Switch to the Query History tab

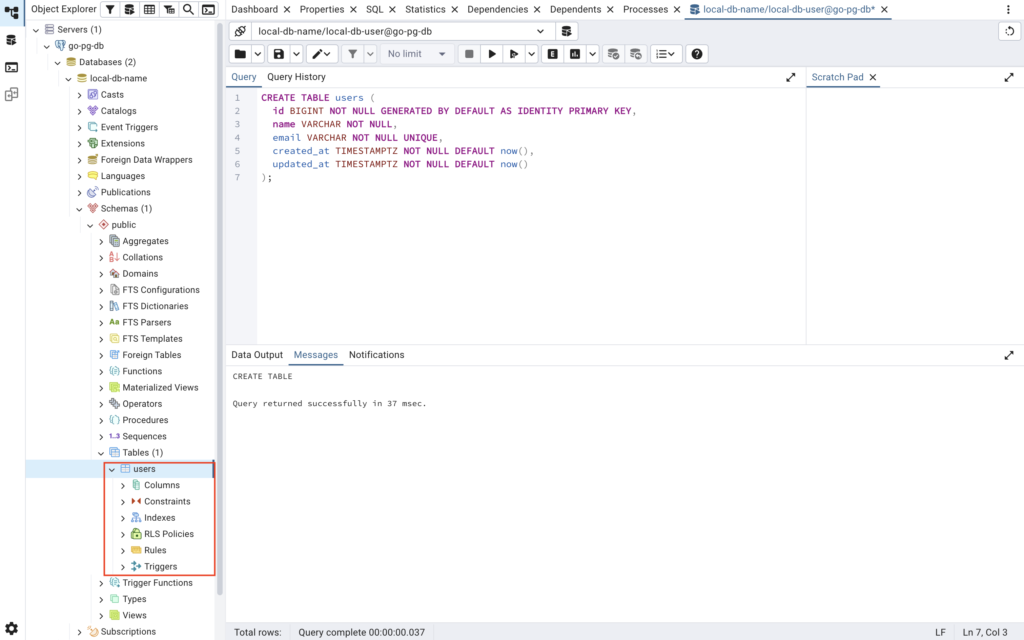[296, 77]
